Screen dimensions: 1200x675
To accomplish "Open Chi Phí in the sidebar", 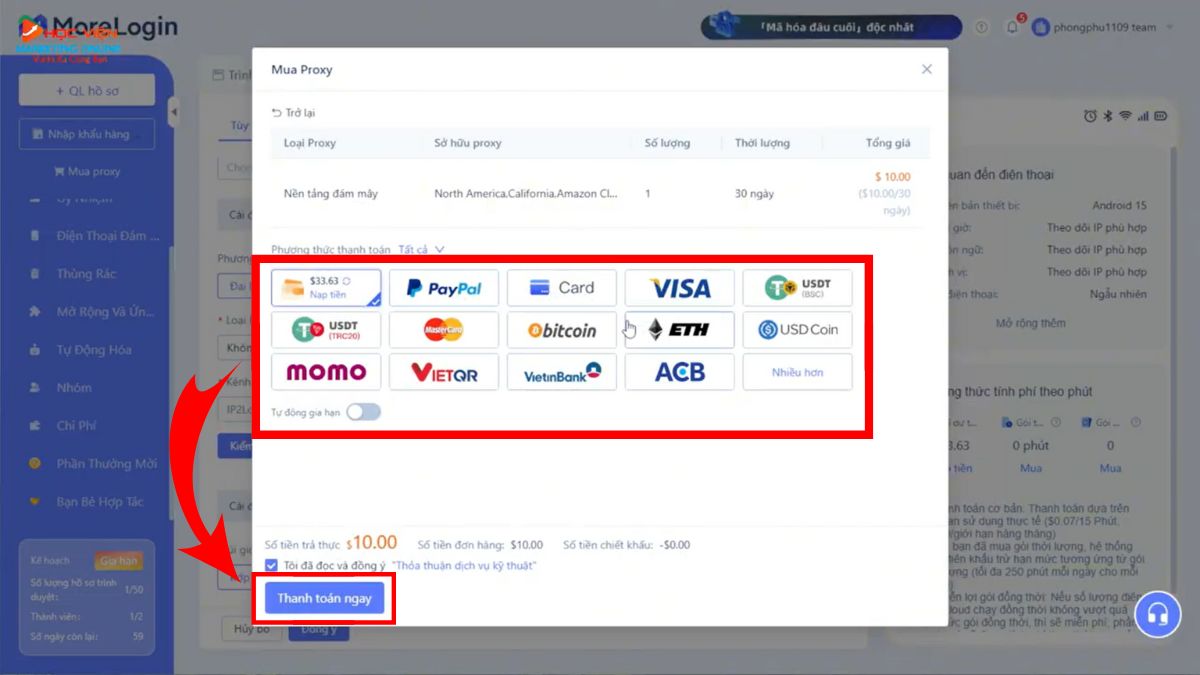I will coord(76,426).
